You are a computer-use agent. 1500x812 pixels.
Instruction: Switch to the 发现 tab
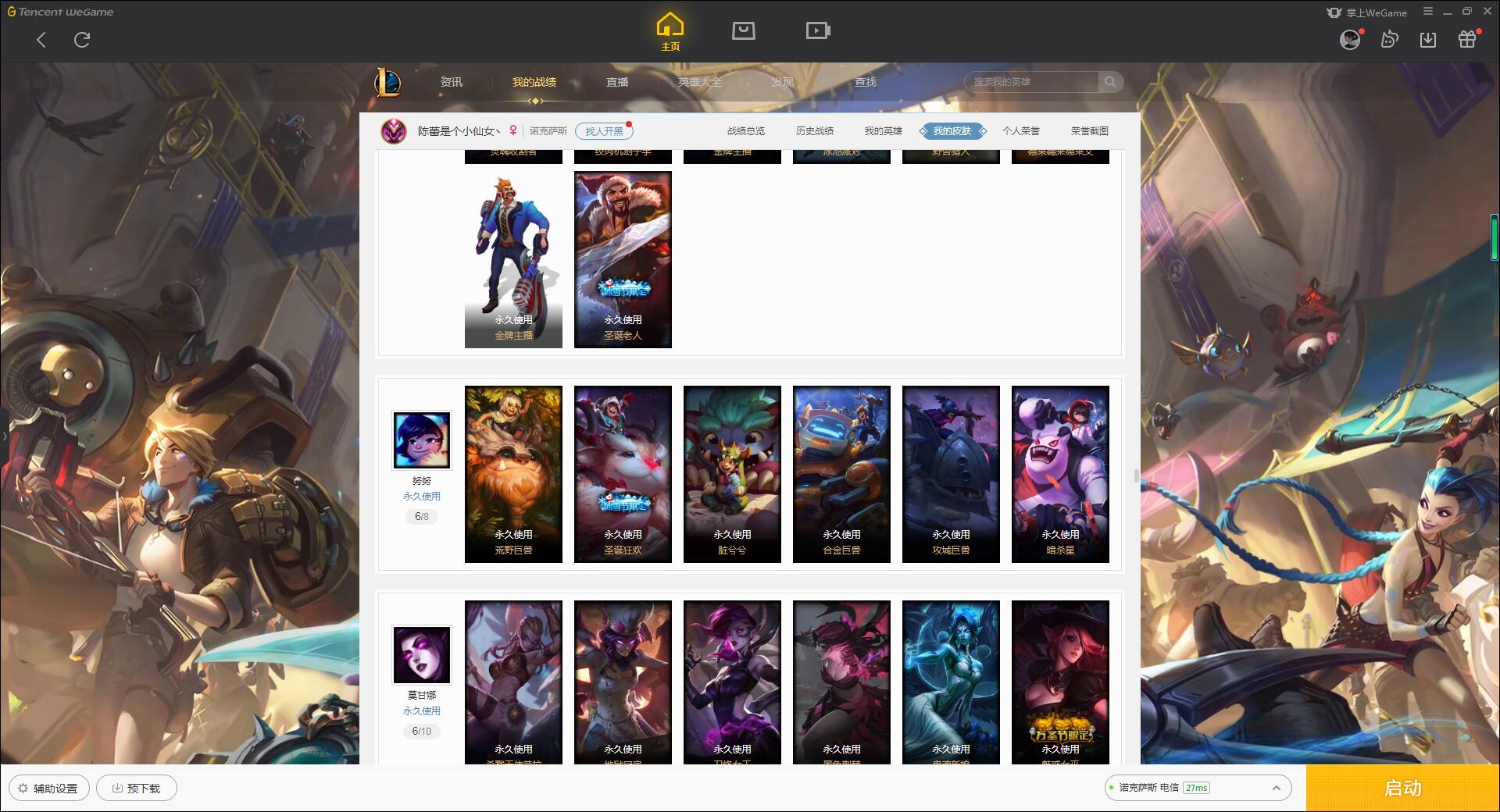point(783,82)
